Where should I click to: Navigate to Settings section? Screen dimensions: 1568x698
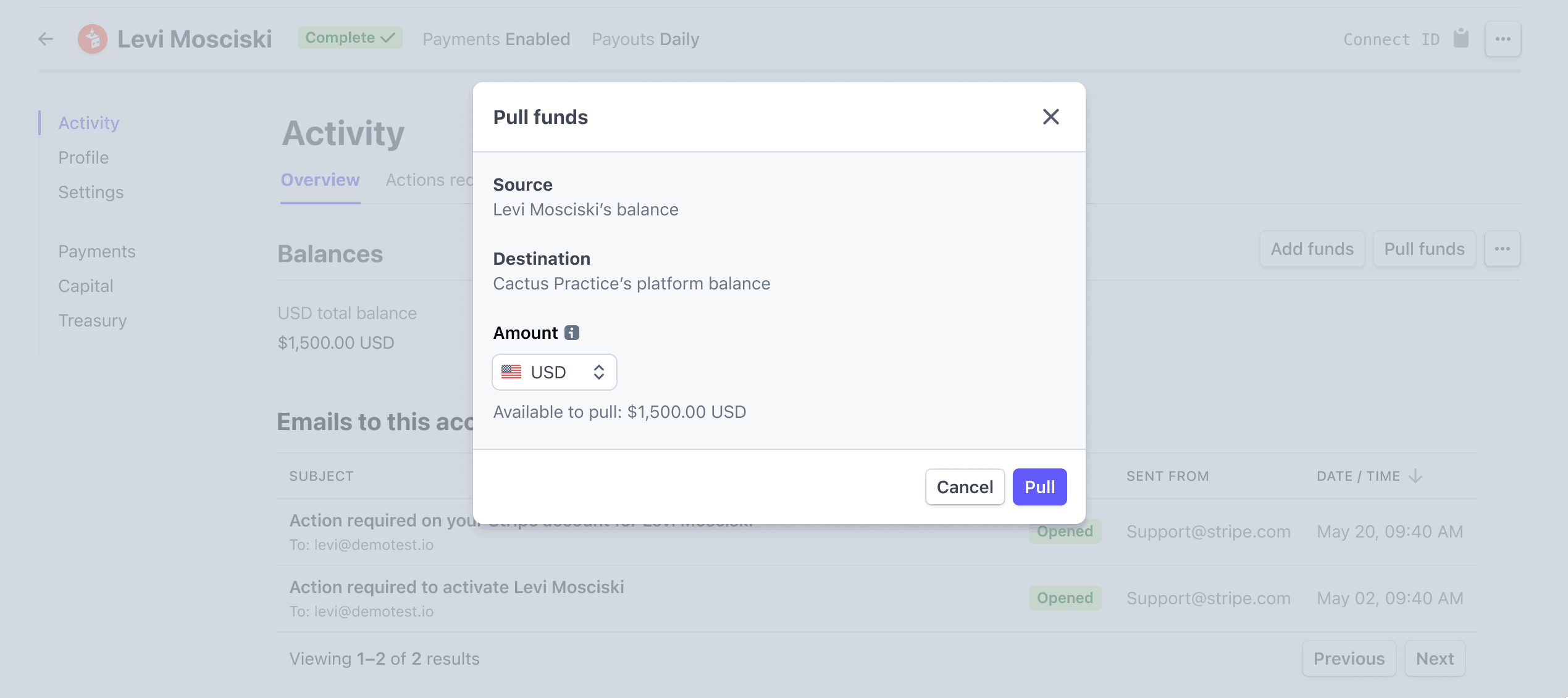click(x=91, y=191)
